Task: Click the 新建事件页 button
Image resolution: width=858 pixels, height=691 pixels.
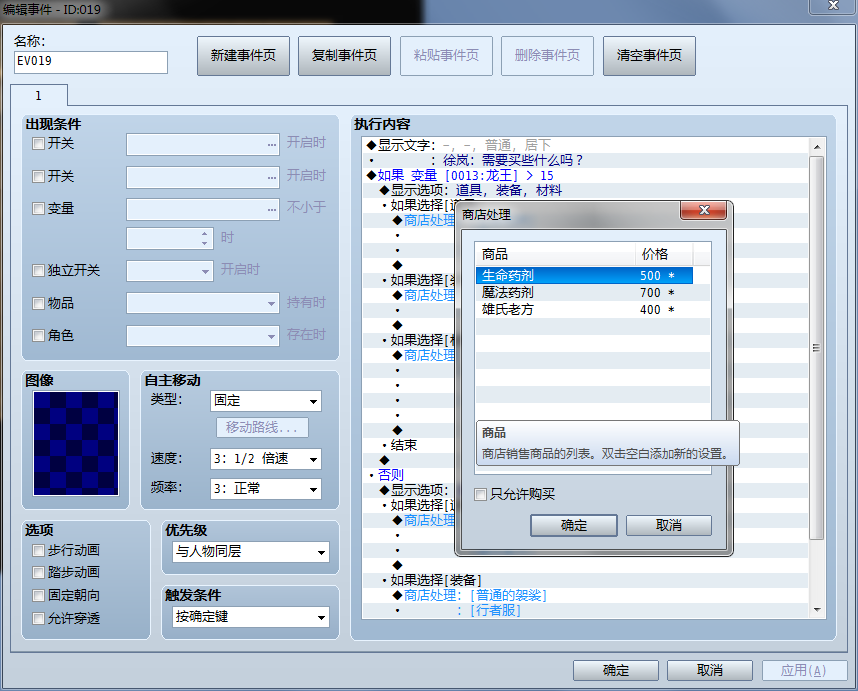Action: 244,56
